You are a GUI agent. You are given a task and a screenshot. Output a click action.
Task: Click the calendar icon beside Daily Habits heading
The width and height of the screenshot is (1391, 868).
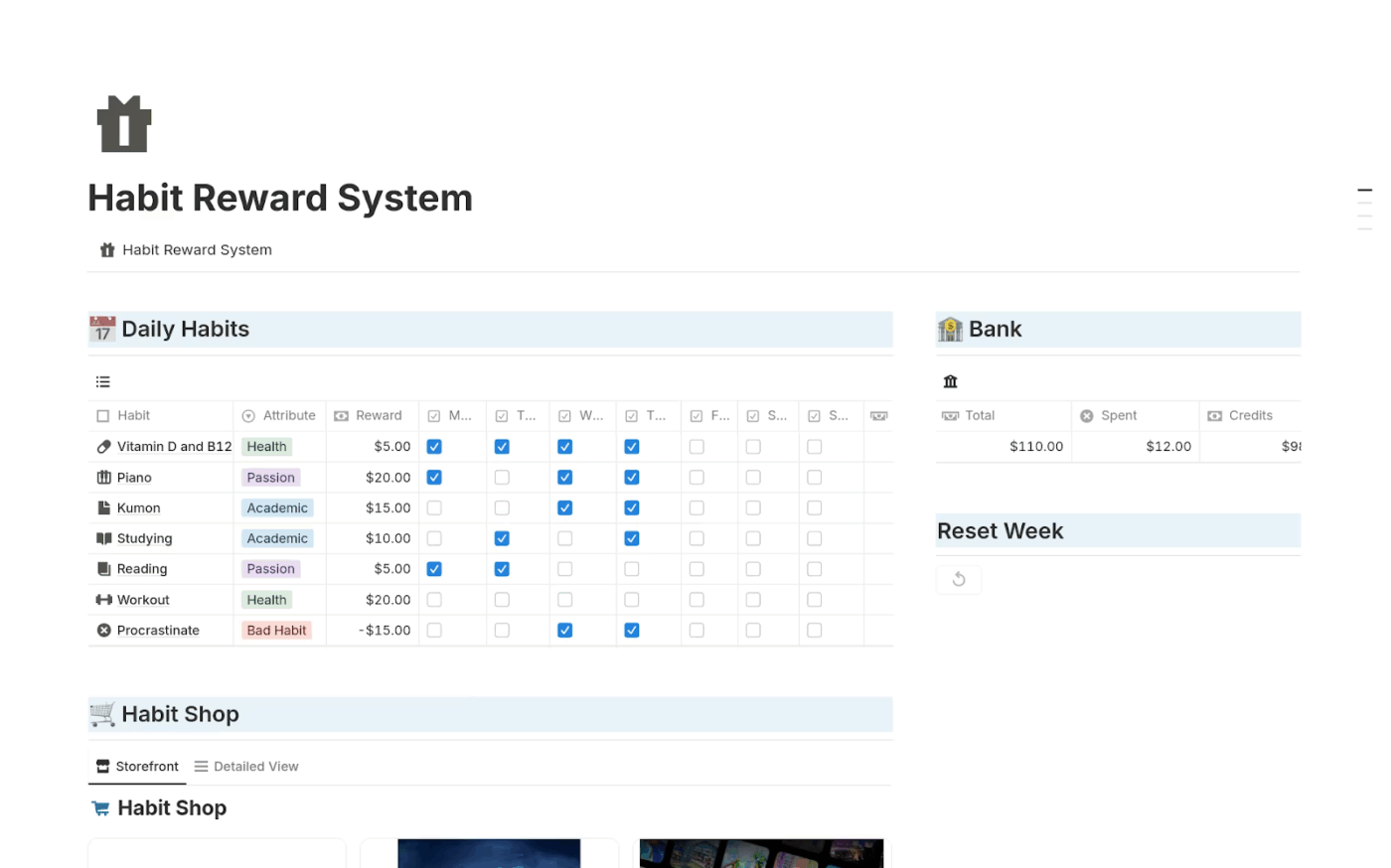[x=102, y=329]
